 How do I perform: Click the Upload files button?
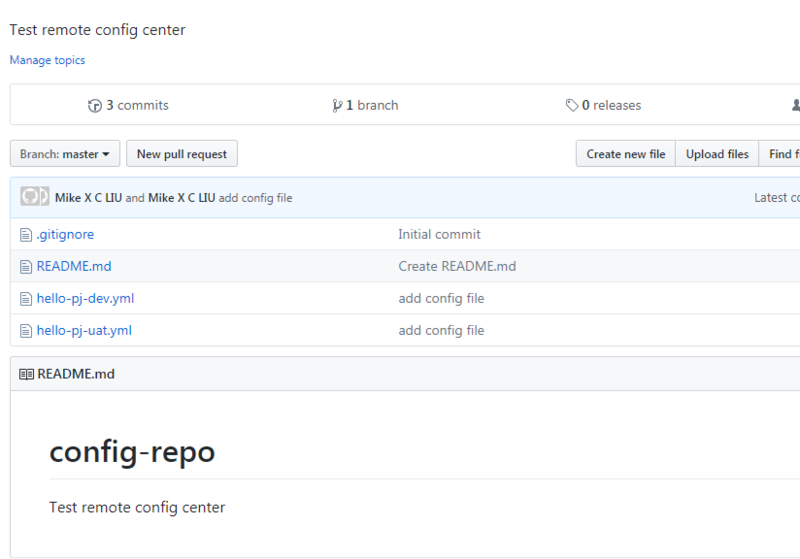click(717, 154)
